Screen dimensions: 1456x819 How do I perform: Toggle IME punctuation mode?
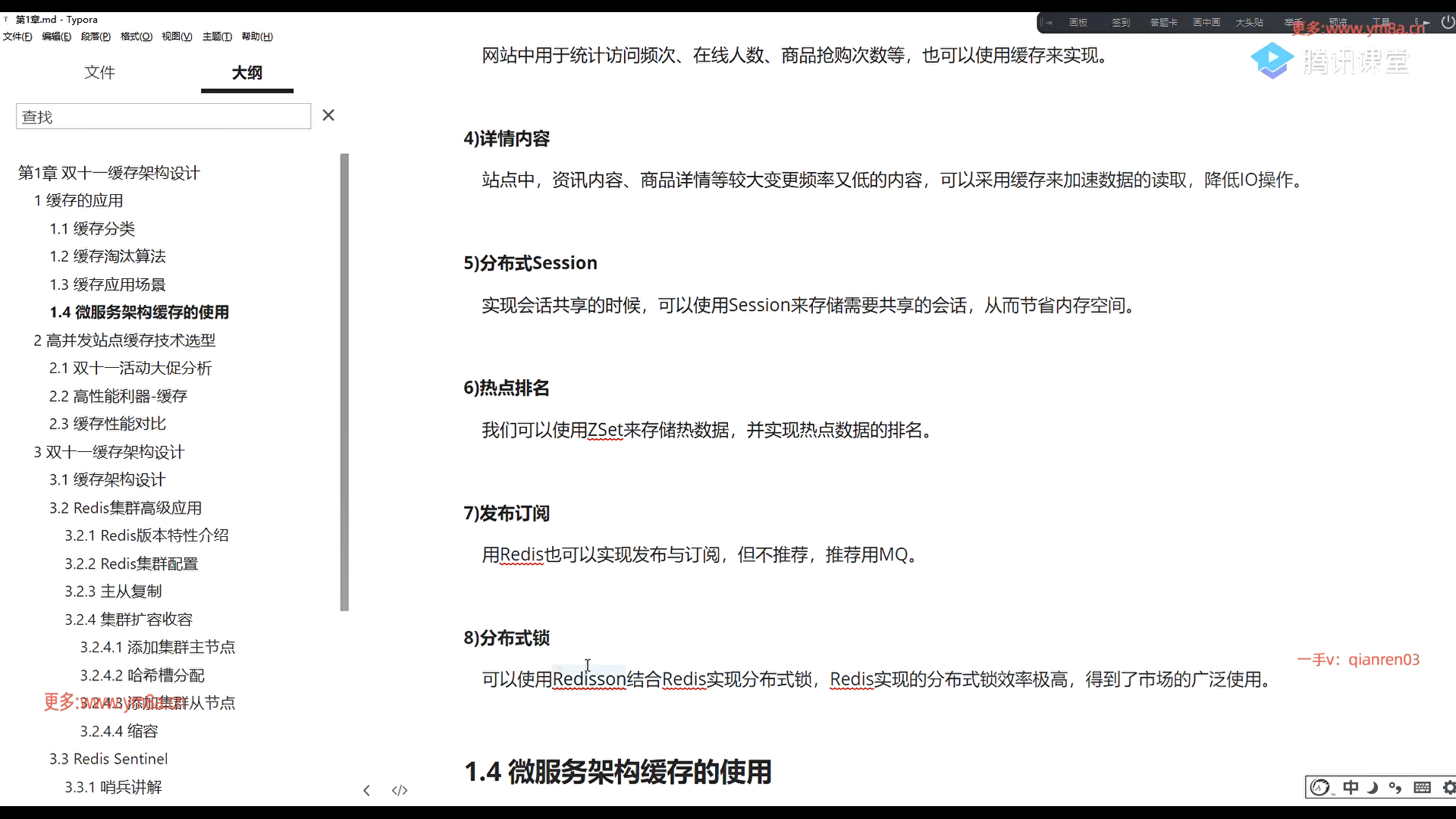(1395, 787)
